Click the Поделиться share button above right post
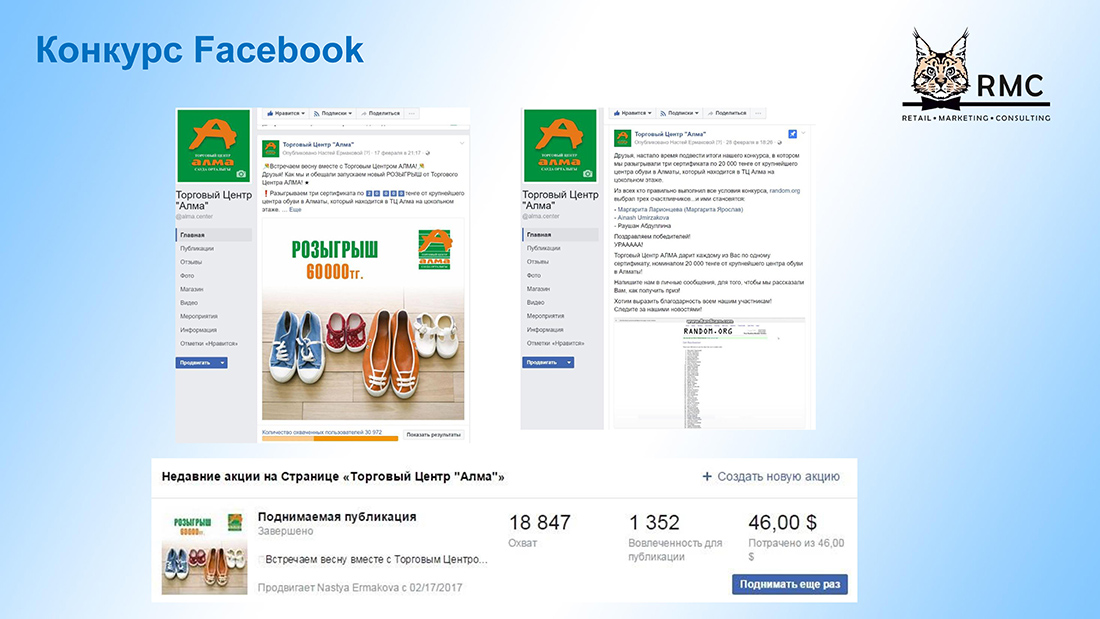 click(x=727, y=113)
